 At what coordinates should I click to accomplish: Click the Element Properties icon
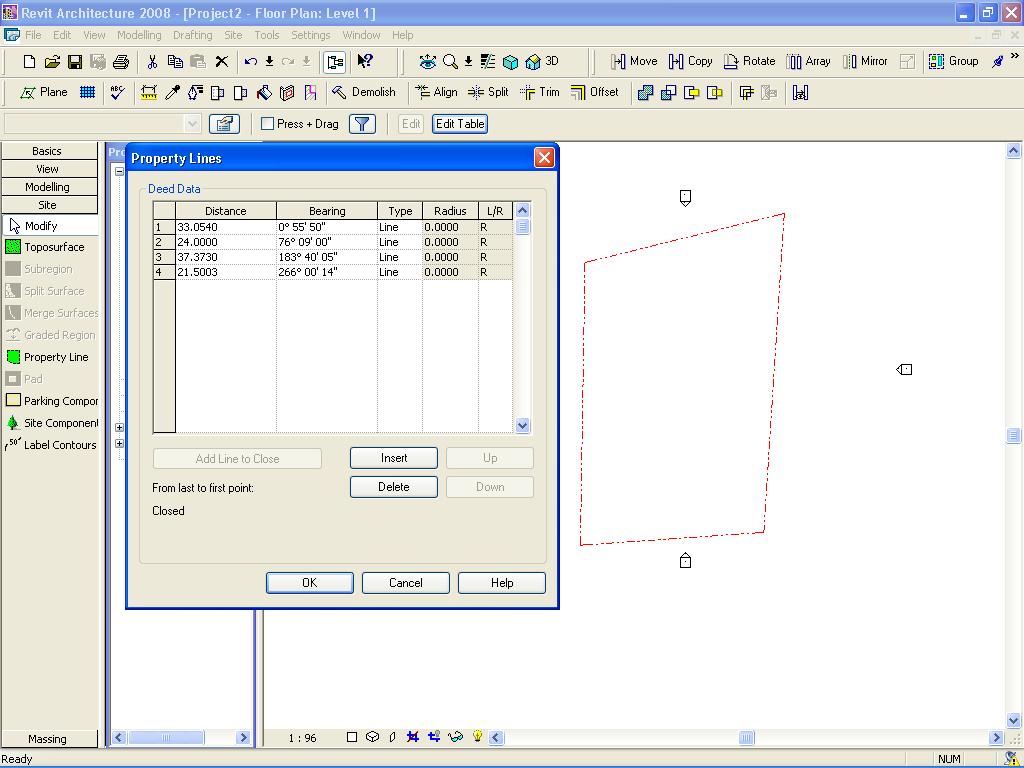coord(224,124)
